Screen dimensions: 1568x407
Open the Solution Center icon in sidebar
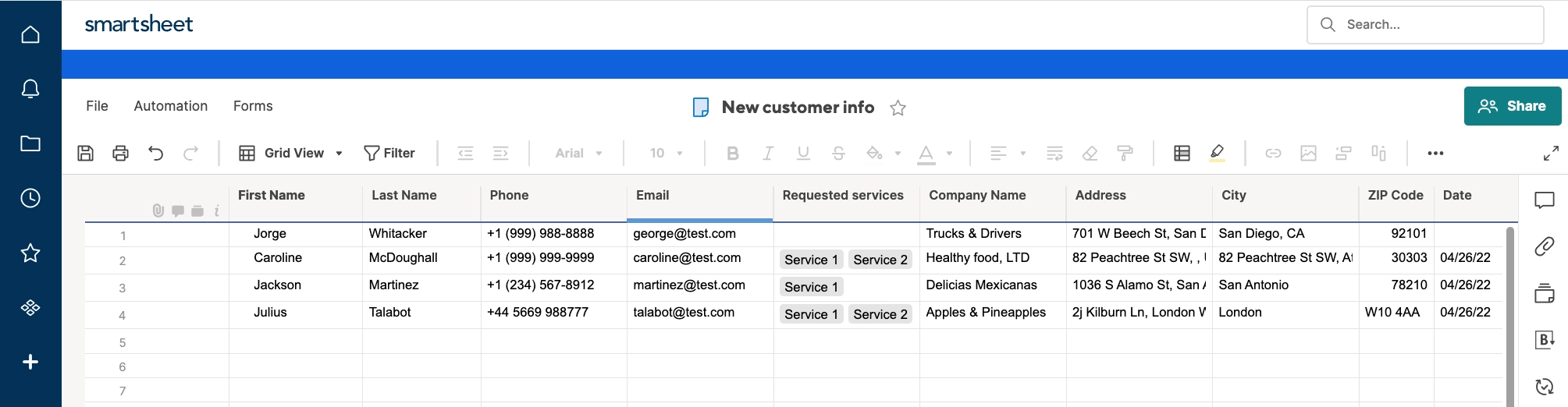[30, 307]
